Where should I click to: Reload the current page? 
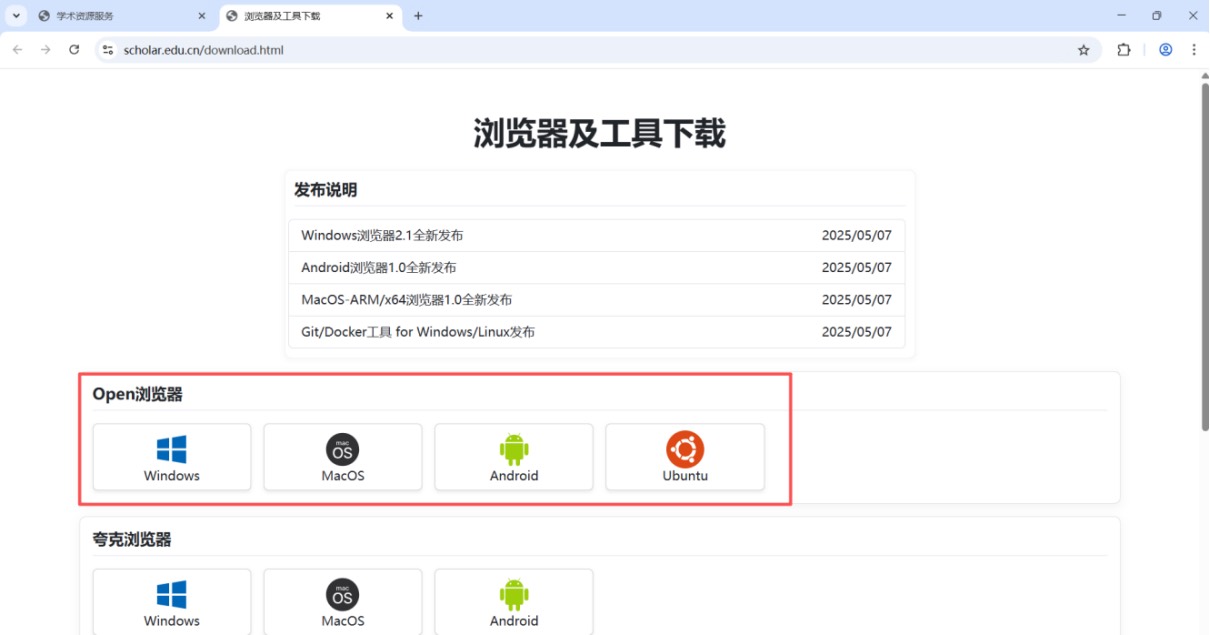tap(74, 50)
